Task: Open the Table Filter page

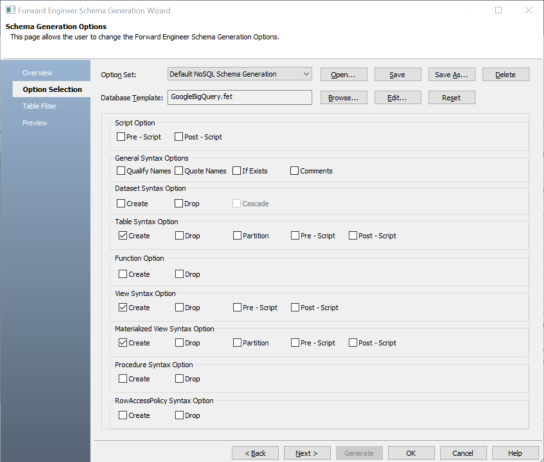Action: [39, 106]
